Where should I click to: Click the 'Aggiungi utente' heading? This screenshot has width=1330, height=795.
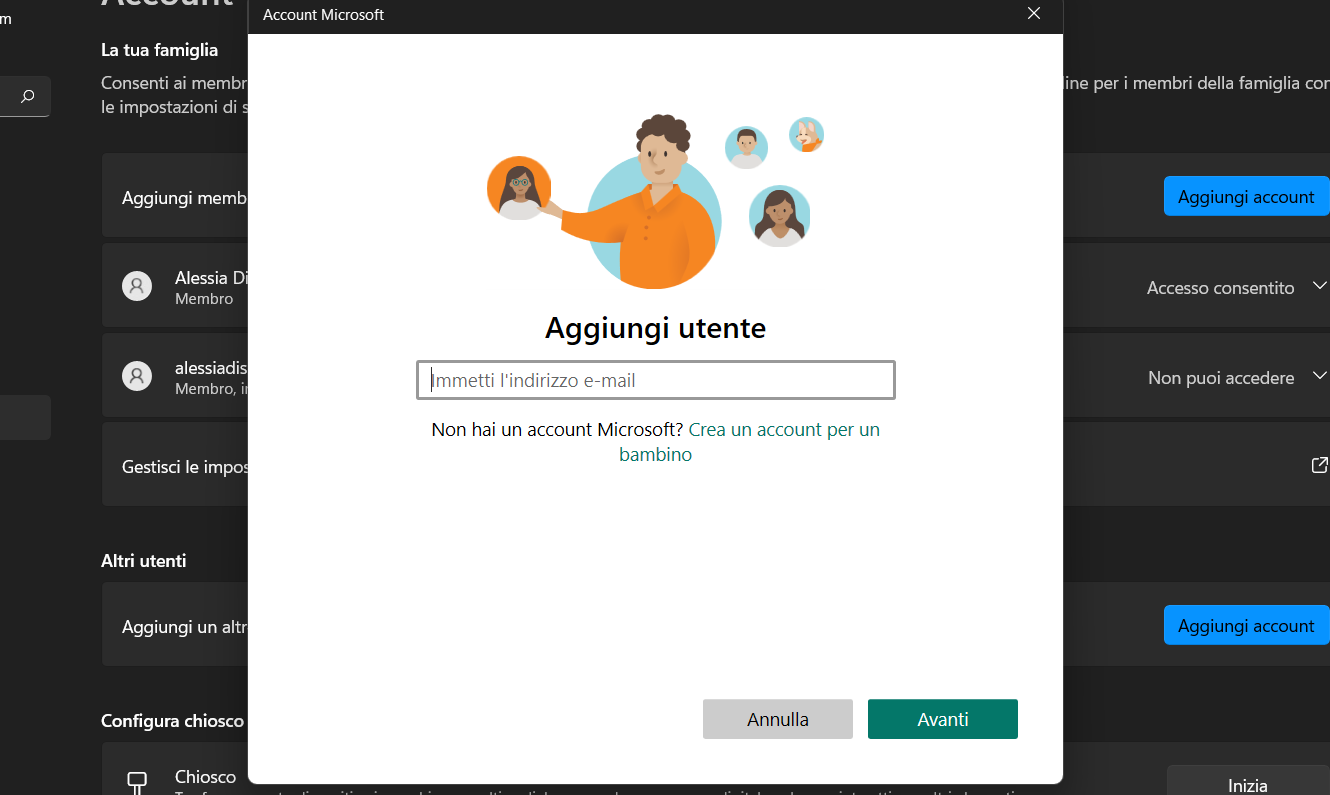(655, 328)
